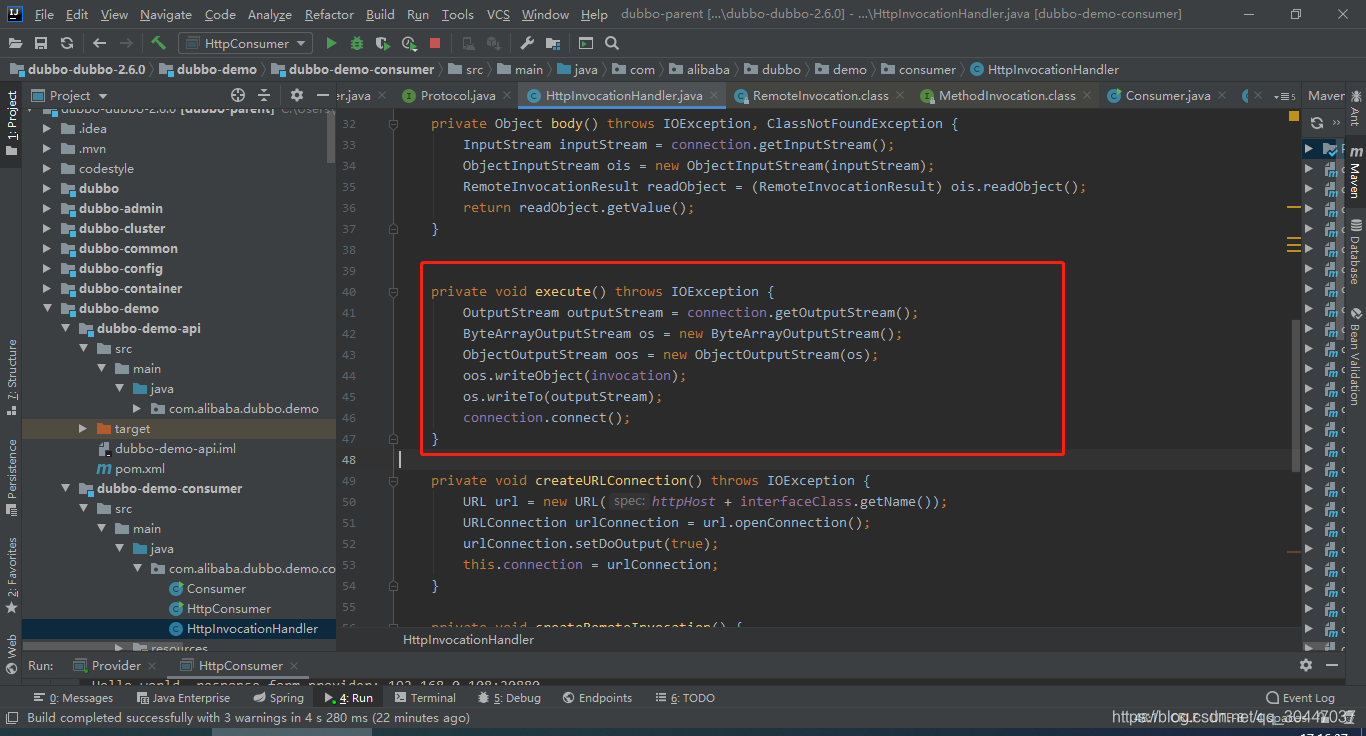This screenshot has height=736, width=1366.
Task: Run with coverage using the shield icon
Action: click(383, 43)
